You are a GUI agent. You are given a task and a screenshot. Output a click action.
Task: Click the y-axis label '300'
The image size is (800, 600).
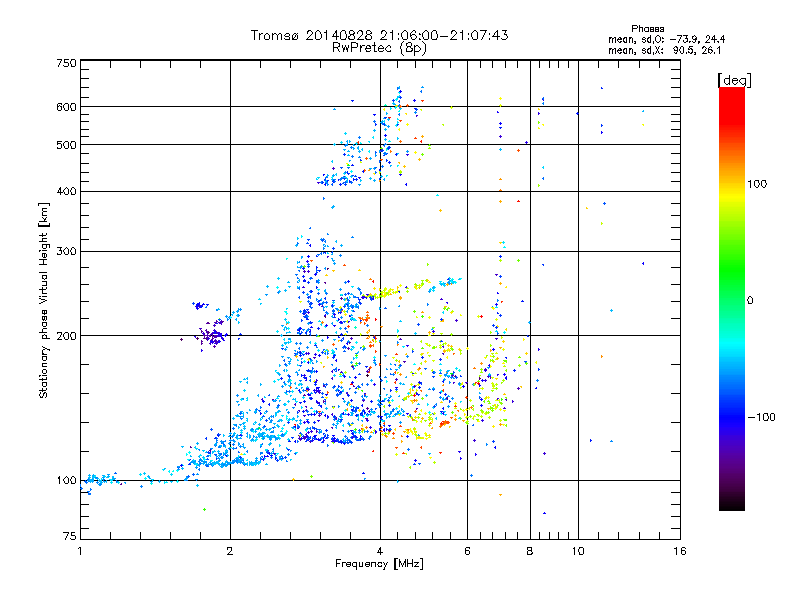tap(66, 252)
